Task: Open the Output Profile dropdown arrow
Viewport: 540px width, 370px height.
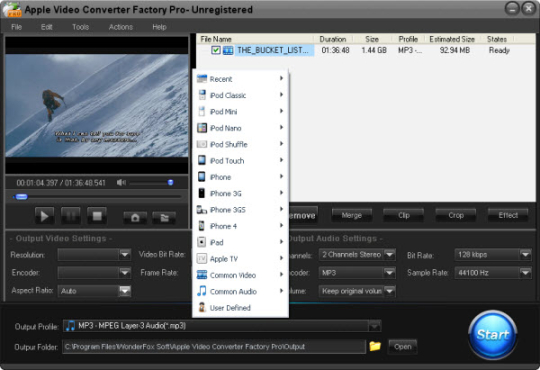Action: (374, 326)
